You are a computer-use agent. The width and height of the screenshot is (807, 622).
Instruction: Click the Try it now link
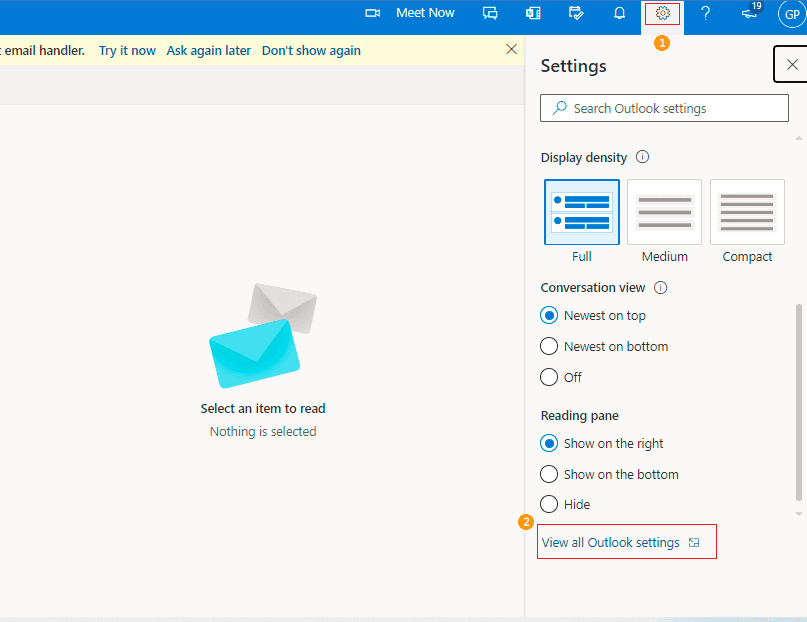127,50
